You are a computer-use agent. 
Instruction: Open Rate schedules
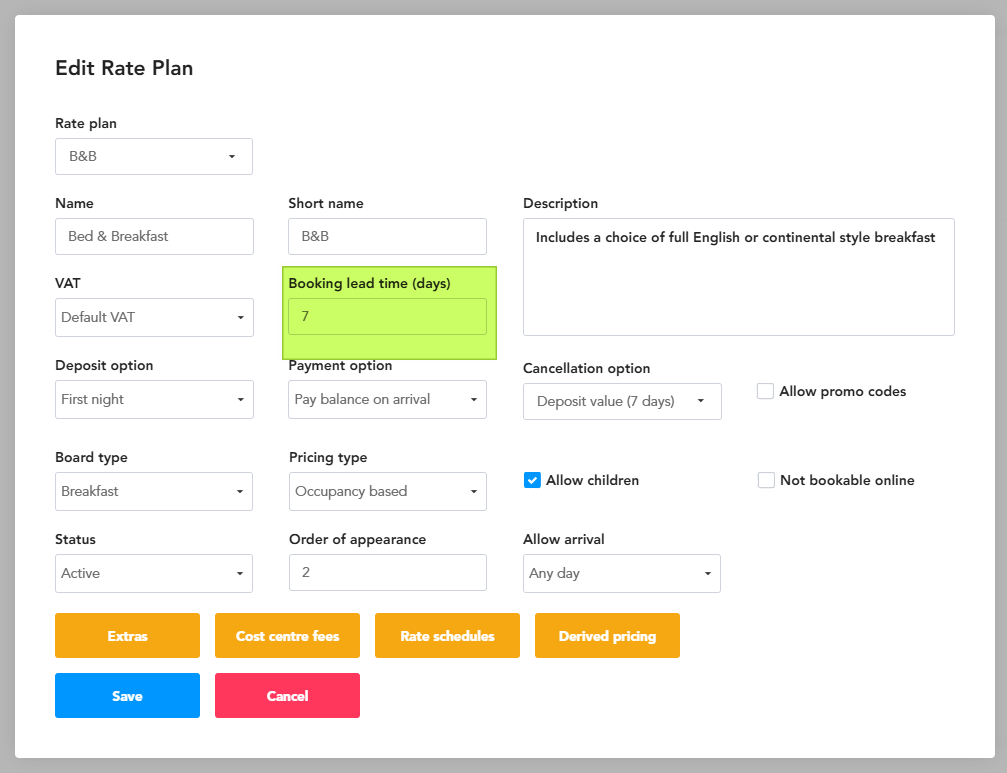point(447,636)
